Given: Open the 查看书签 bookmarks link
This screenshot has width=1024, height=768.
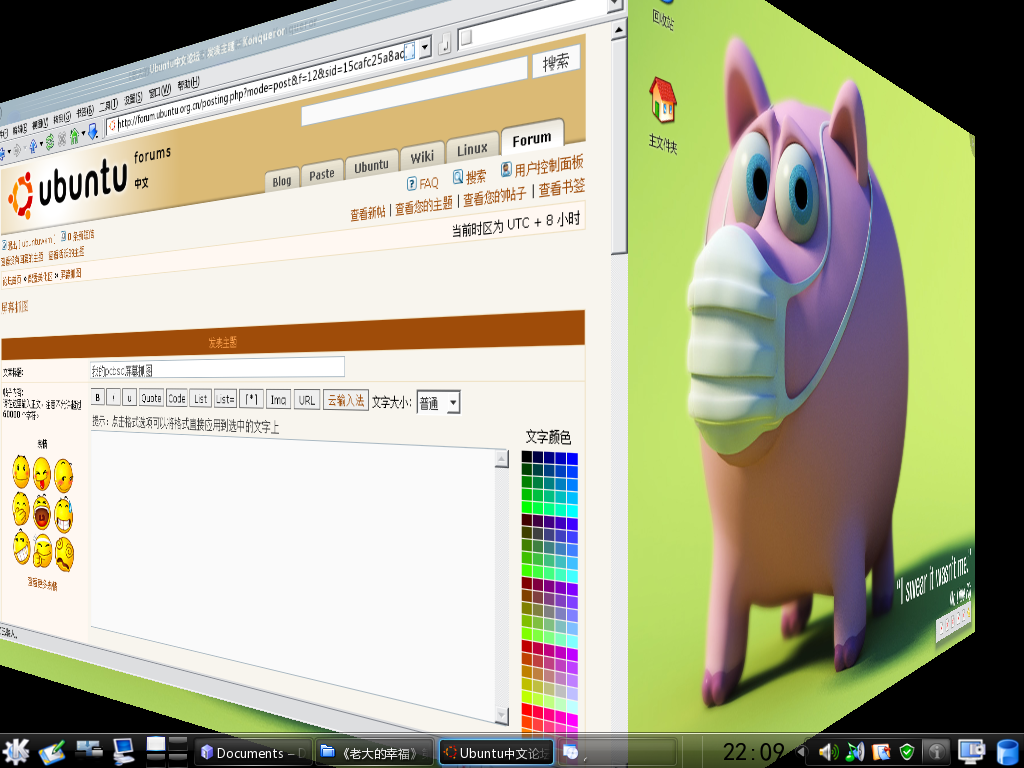Looking at the screenshot, I should (x=562, y=188).
